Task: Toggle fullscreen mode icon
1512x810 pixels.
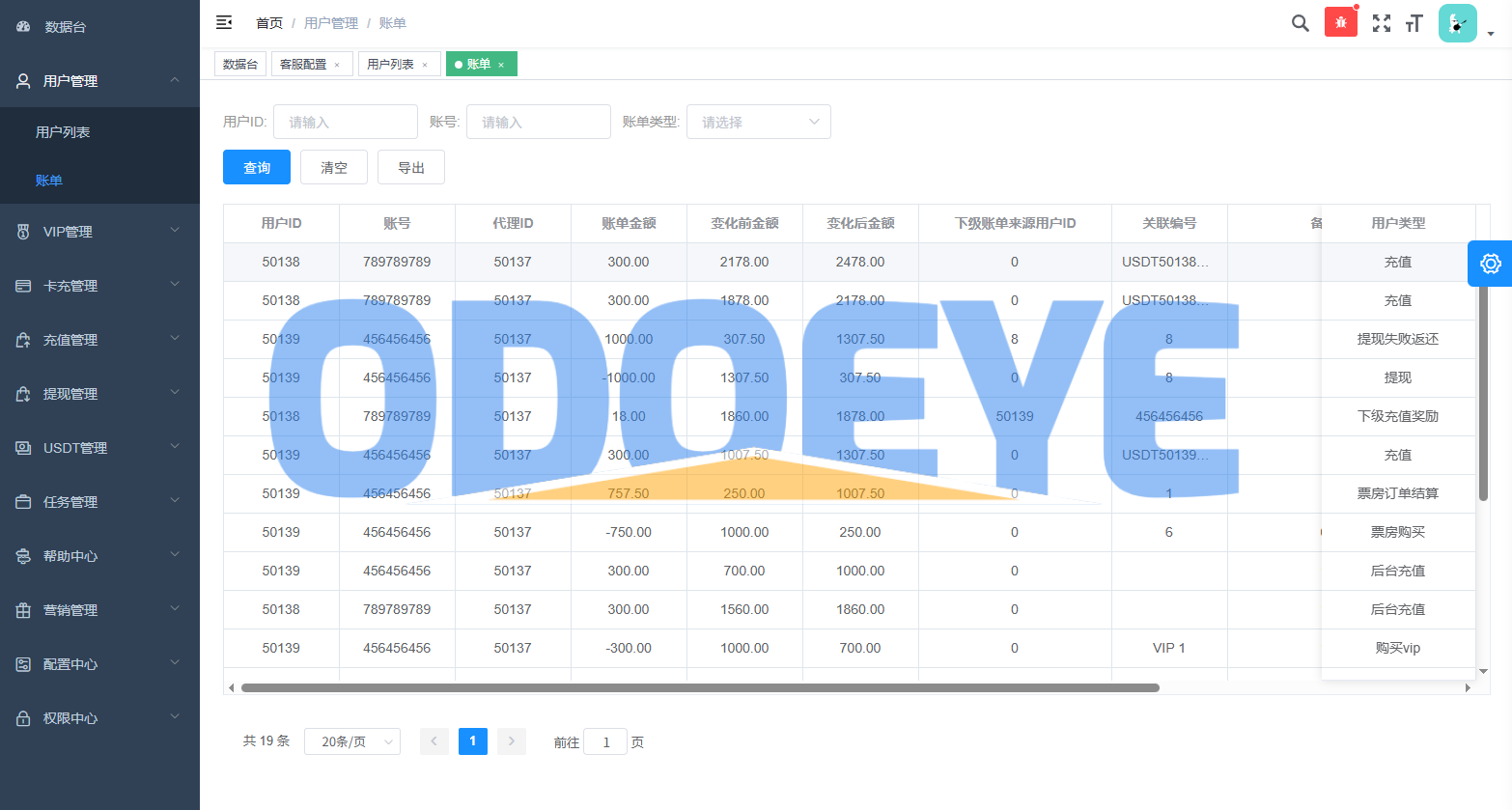Action: 1382,23
